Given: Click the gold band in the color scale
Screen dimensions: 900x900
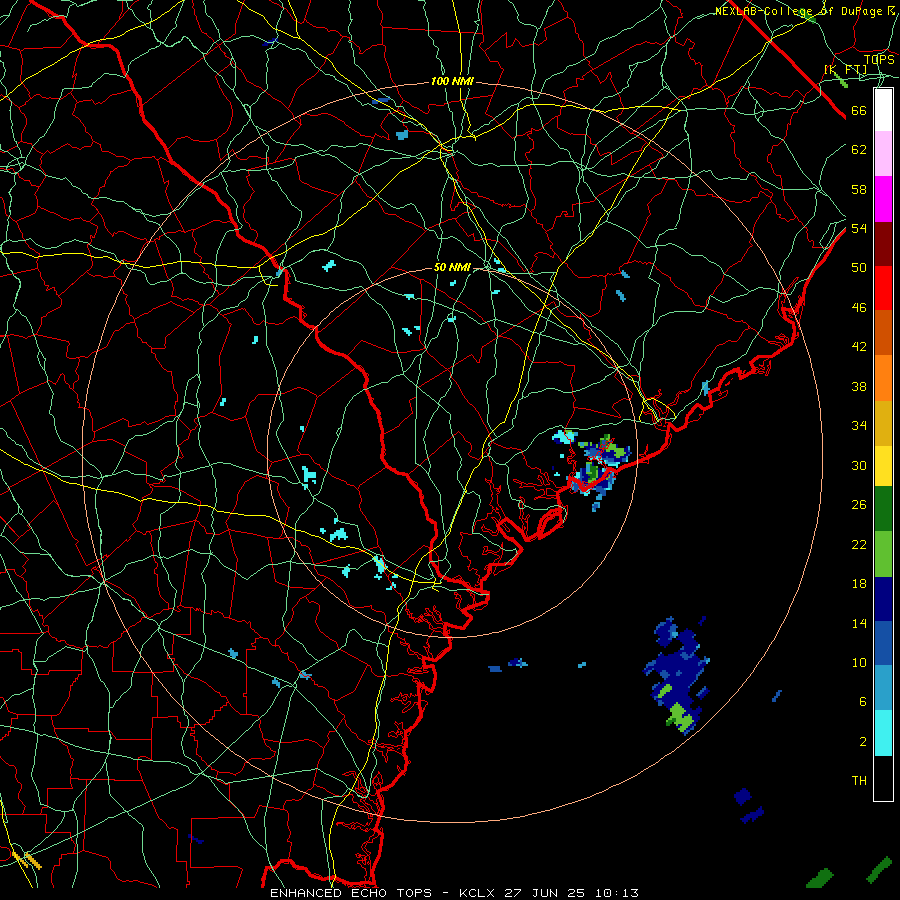Looking at the screenshot, I should coord(883,423).
